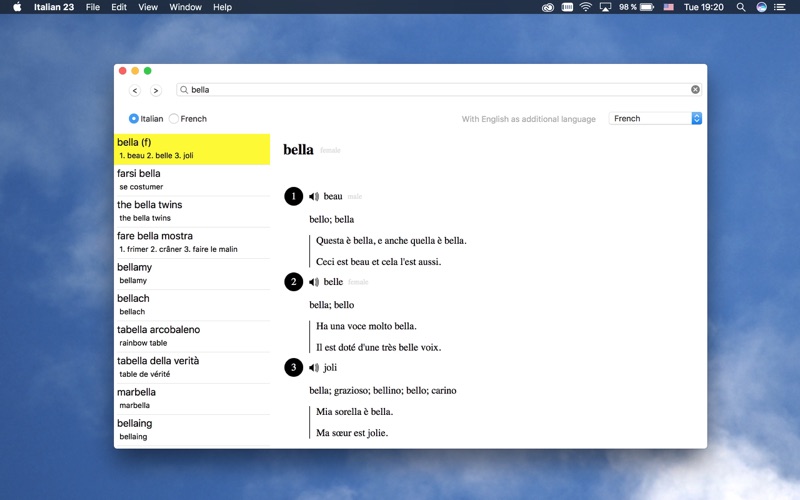Play pronunciation of belle
The image size is (800, 500).
click(x=314, y=282)
